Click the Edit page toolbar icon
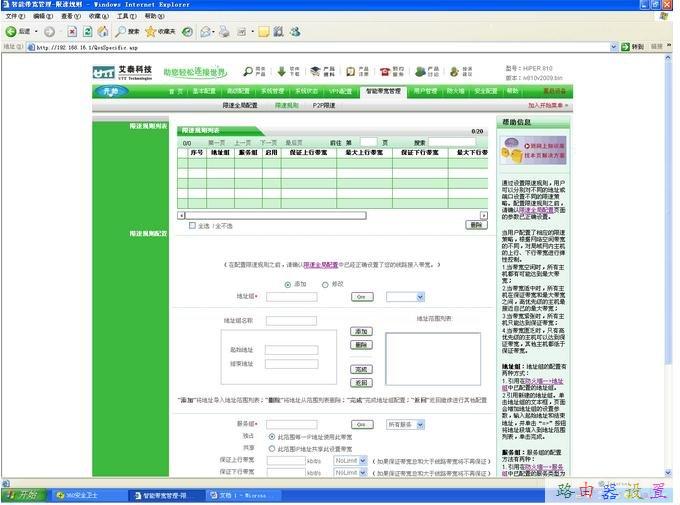 click(x=242, y=32)
